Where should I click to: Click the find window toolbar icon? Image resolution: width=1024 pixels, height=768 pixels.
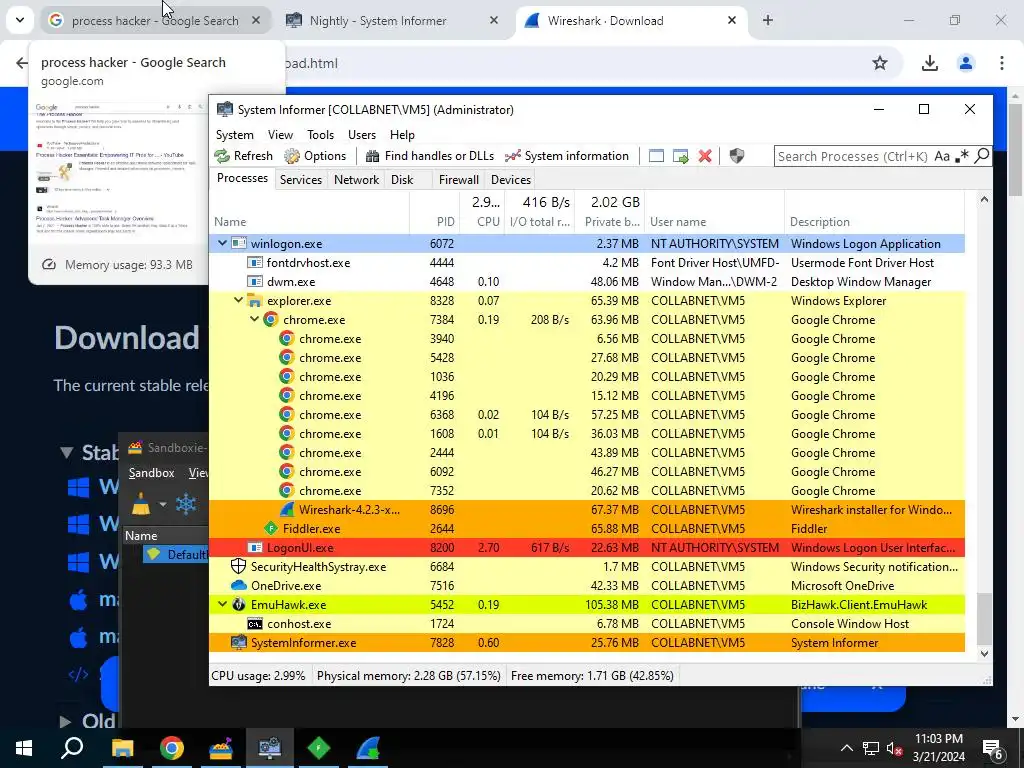(656, 156)
